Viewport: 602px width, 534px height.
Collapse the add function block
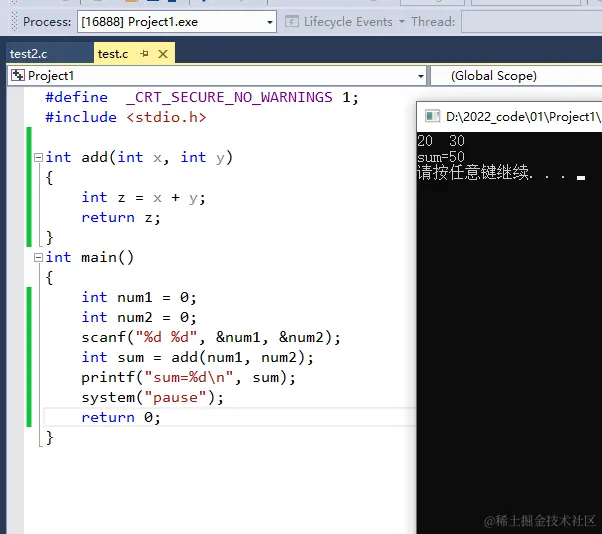tap(38, 157)
